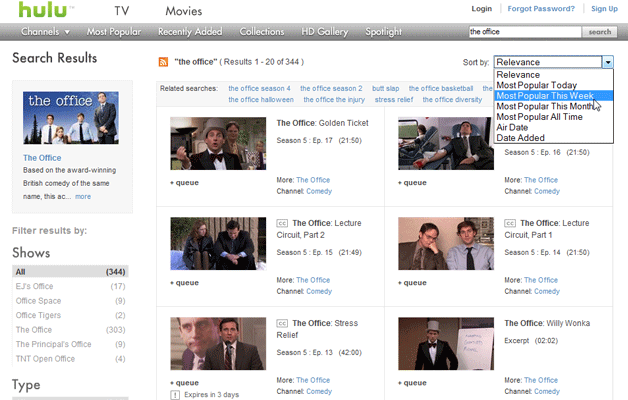The image size is (628, 400).
Task: Open the Sort by dropdown arrow
Action: (x=608, y=62)
